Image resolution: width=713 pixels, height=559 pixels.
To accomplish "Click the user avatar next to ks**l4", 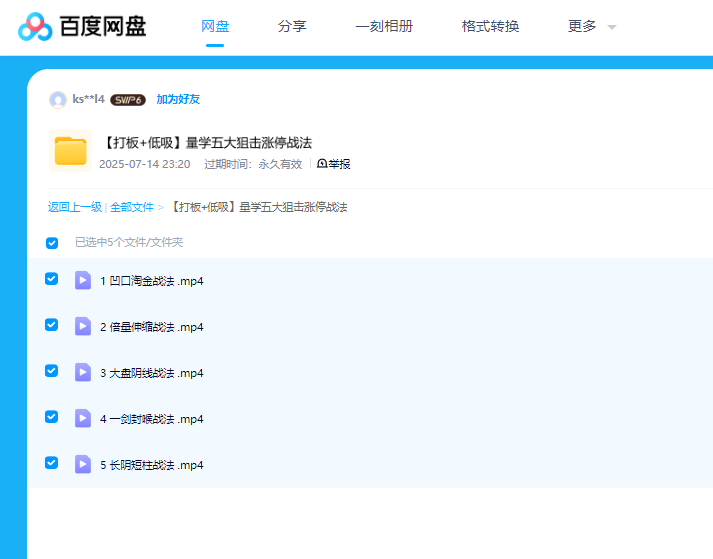I will click(58, 100).
